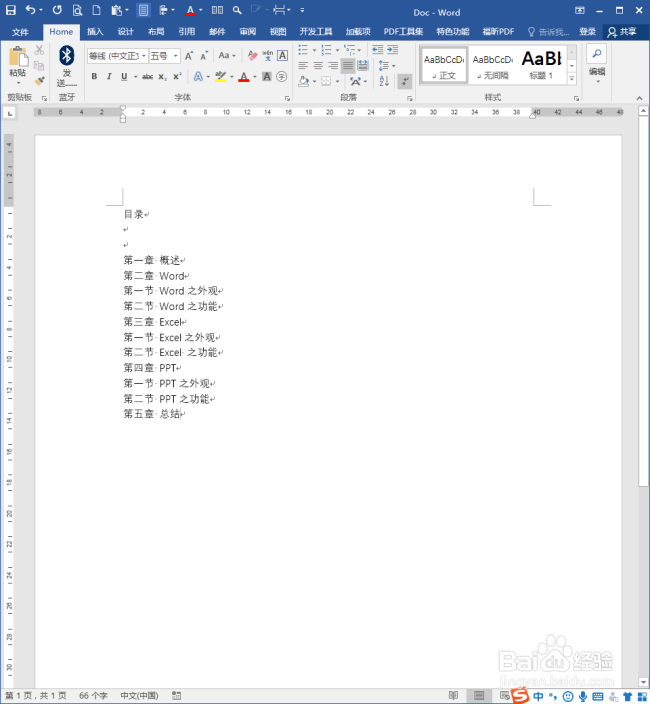The height and width of the screenshot is (704, 650).
Task: Switch to the 插入 tab
Action: click(x=95, y=31)
